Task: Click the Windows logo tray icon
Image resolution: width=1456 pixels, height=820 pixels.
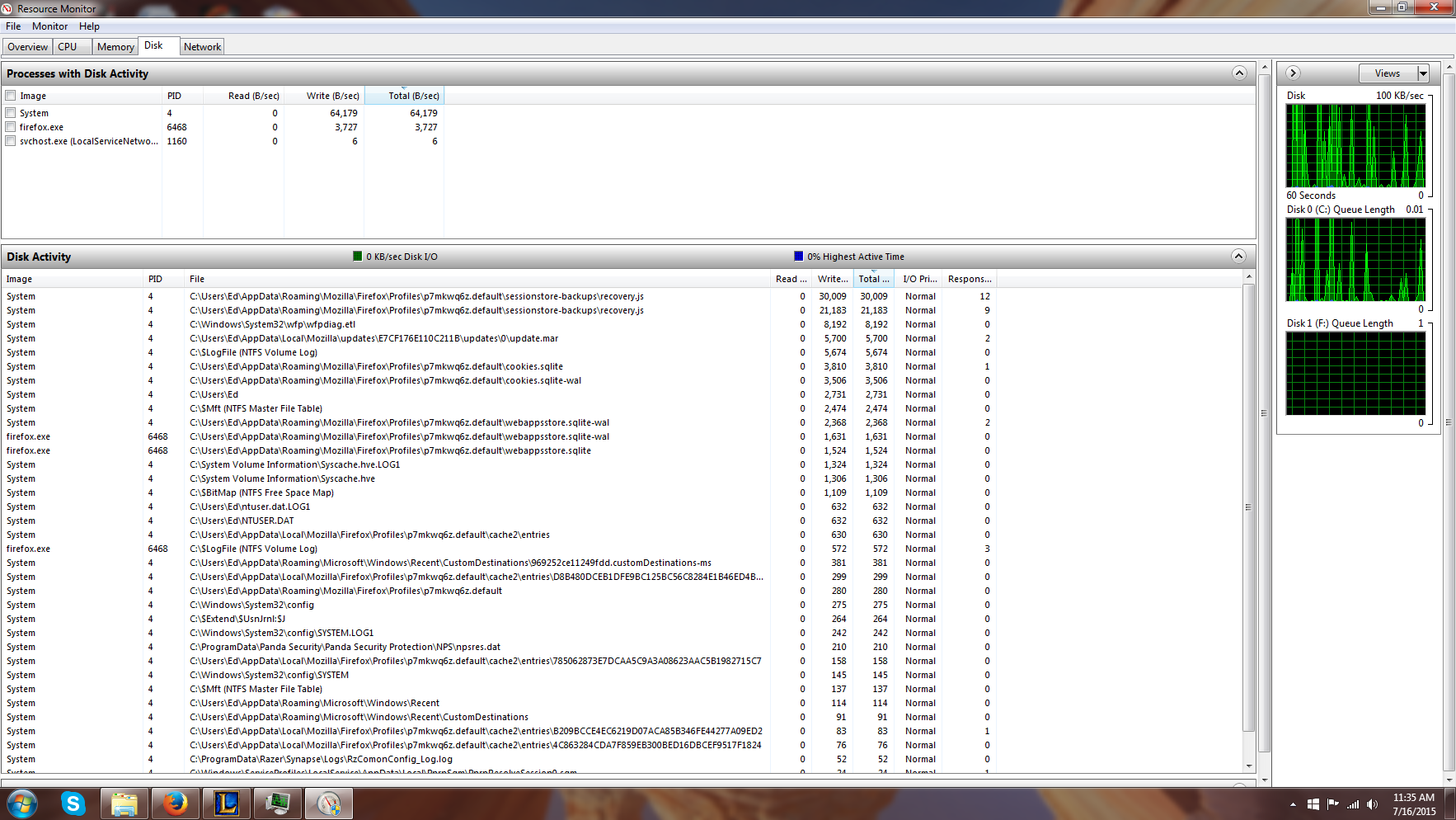Action: pos(1313,804)
